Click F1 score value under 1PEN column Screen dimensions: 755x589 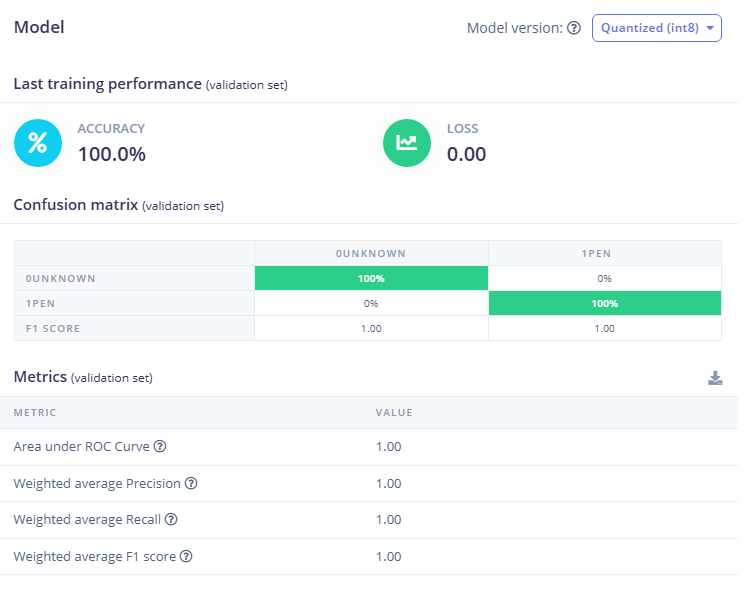604,328
